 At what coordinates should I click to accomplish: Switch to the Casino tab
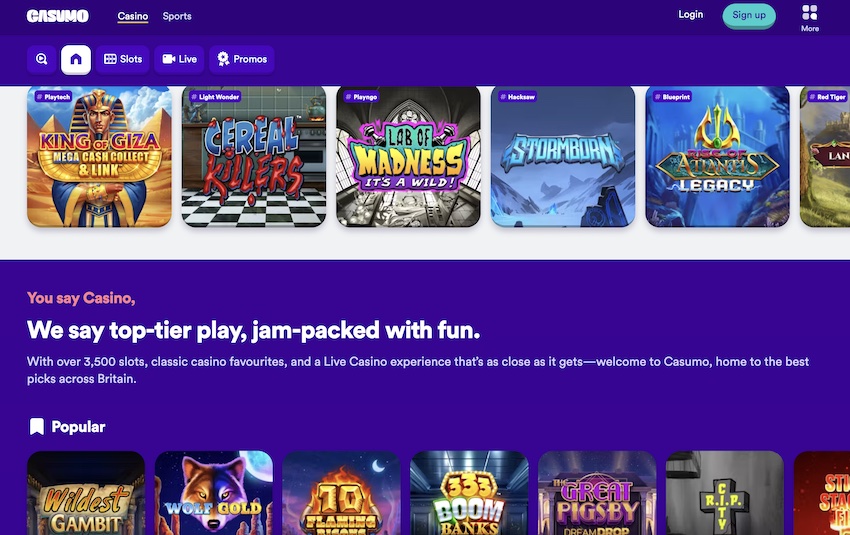coord(132,16)
